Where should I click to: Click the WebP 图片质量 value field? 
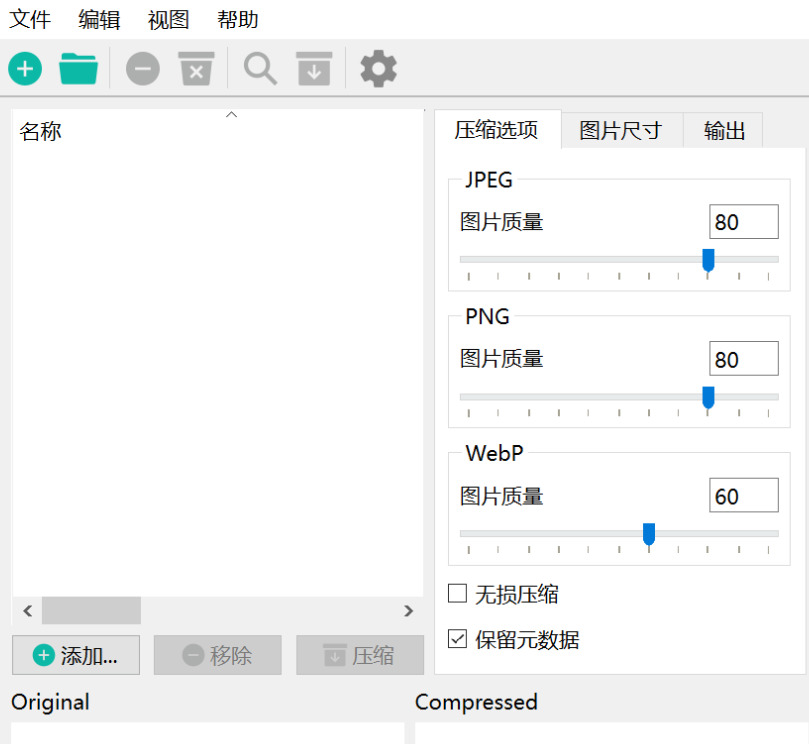(743, 495)
